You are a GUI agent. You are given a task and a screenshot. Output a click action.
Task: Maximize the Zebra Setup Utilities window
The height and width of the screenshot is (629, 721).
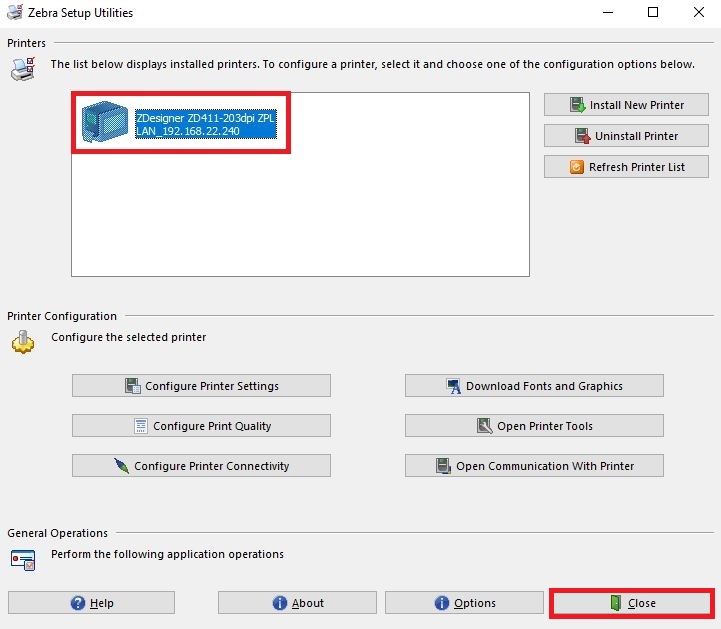pos(653,12)
